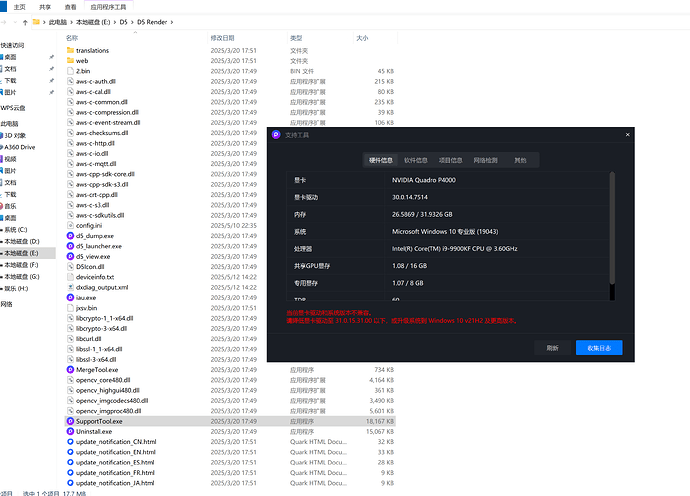Image resolution: width=690 pixels, height=496 pixels.
Task: Expand the chevron after D5 Render in the breadcrumb
Action: [x=172, y=22]
